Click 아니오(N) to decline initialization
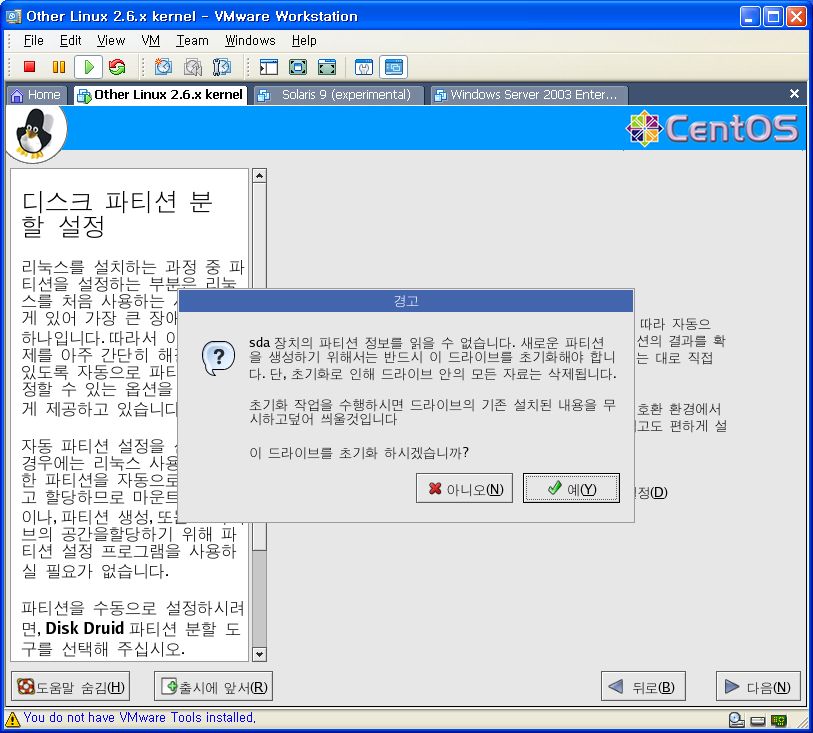 click(465, 489)
